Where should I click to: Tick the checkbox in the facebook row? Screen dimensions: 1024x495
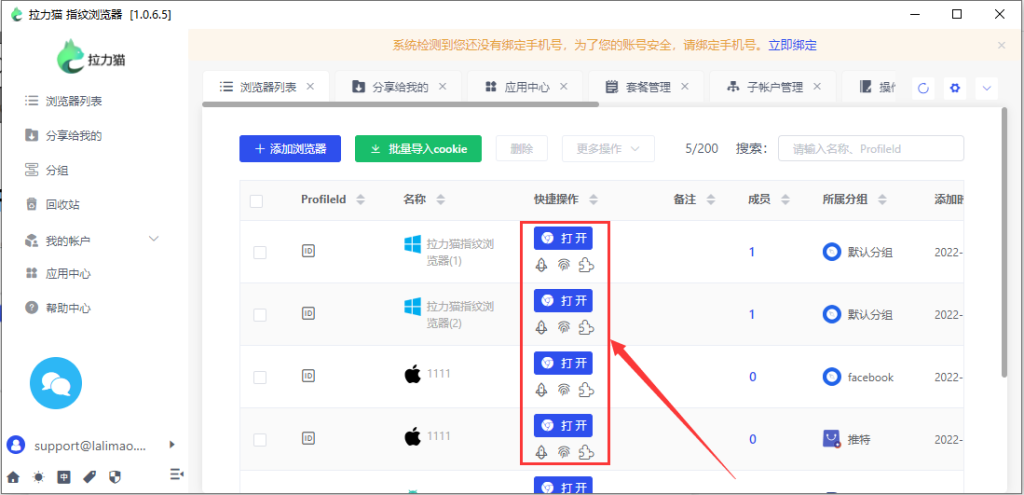(260, 377)
